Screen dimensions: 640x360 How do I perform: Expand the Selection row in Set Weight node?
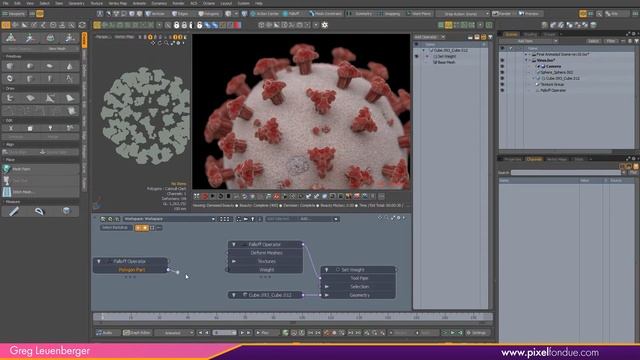(327, 287)
